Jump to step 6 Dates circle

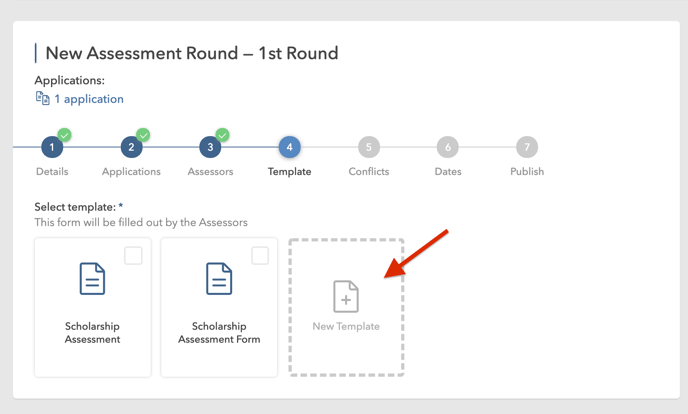tap(447, 147)
